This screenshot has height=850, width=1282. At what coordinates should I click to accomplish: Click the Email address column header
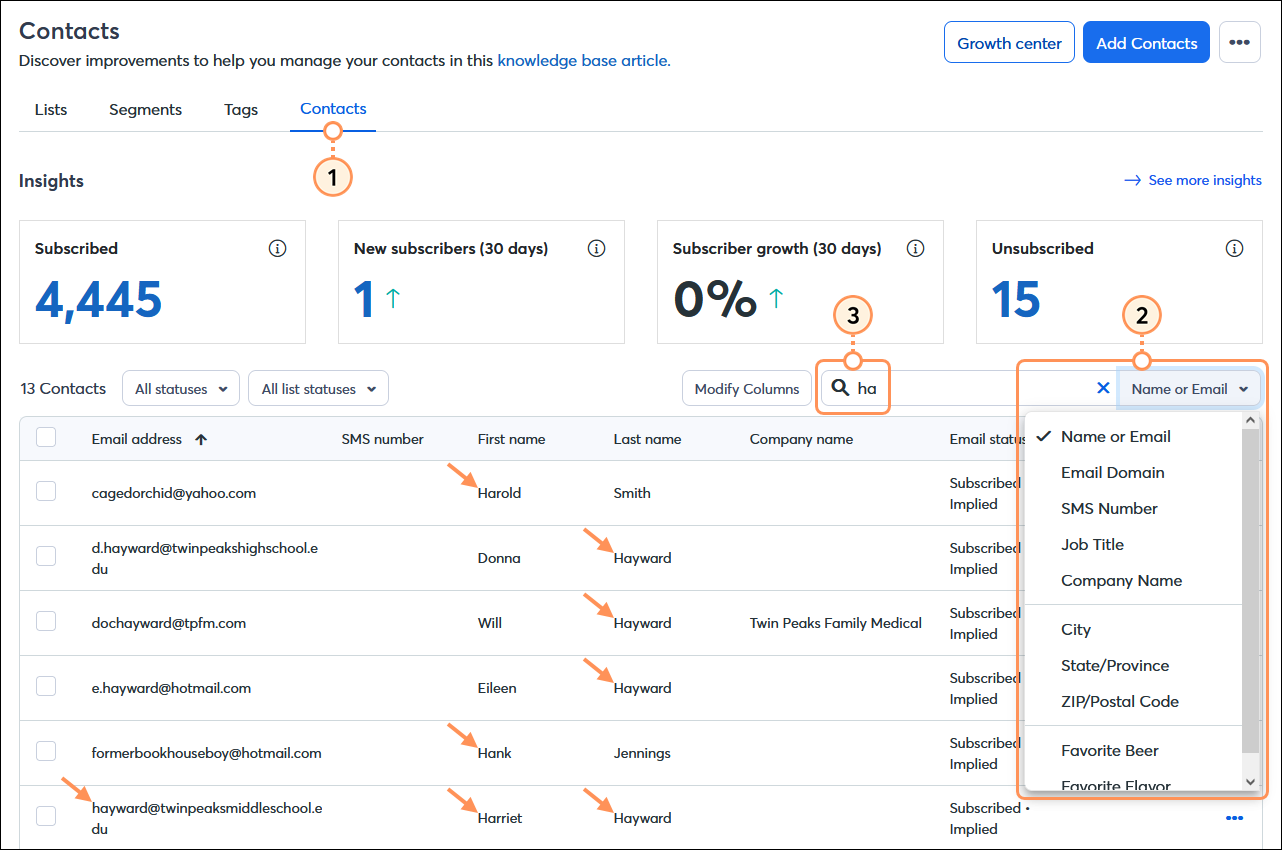click(x=137, y=439)
